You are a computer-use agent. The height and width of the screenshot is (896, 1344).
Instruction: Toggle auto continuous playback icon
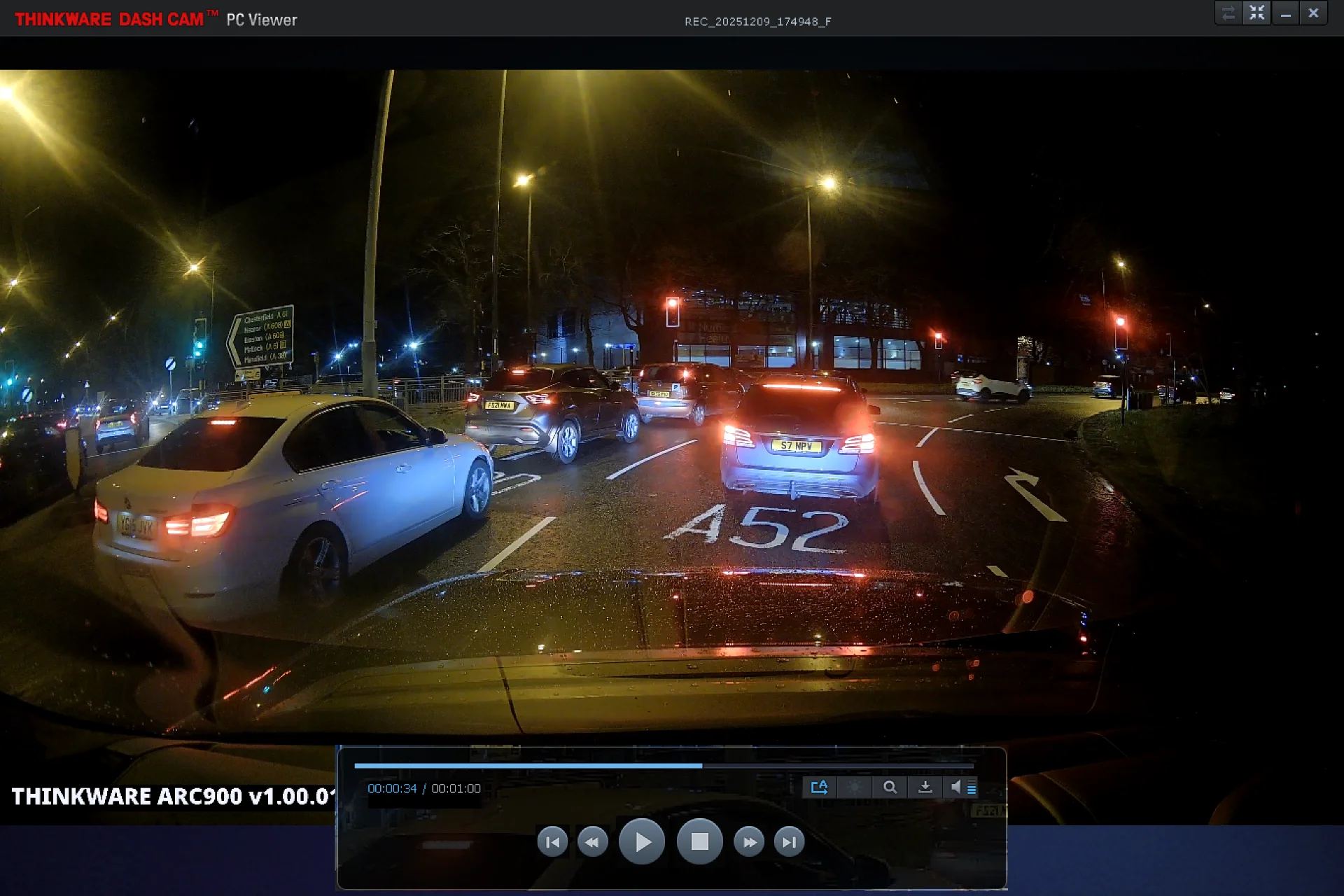[820, 787]
